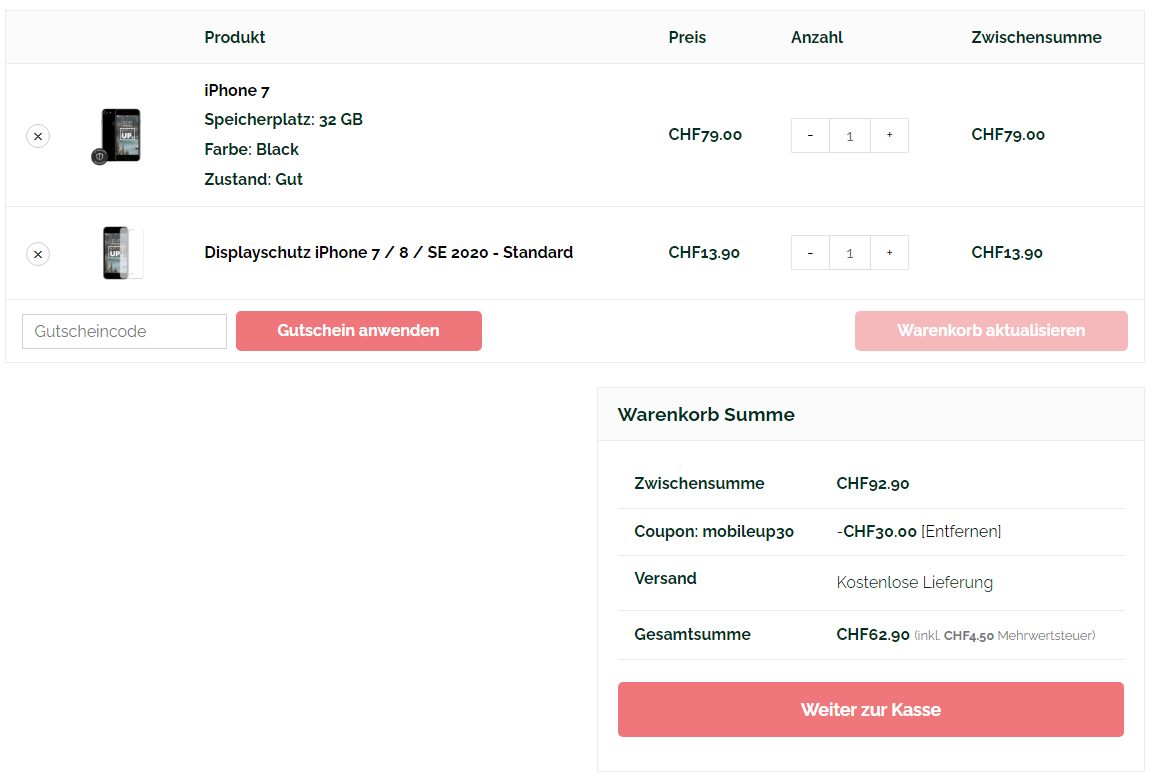
Task: Click into the Gutscheincode field
Action: (x=124, y=332)
